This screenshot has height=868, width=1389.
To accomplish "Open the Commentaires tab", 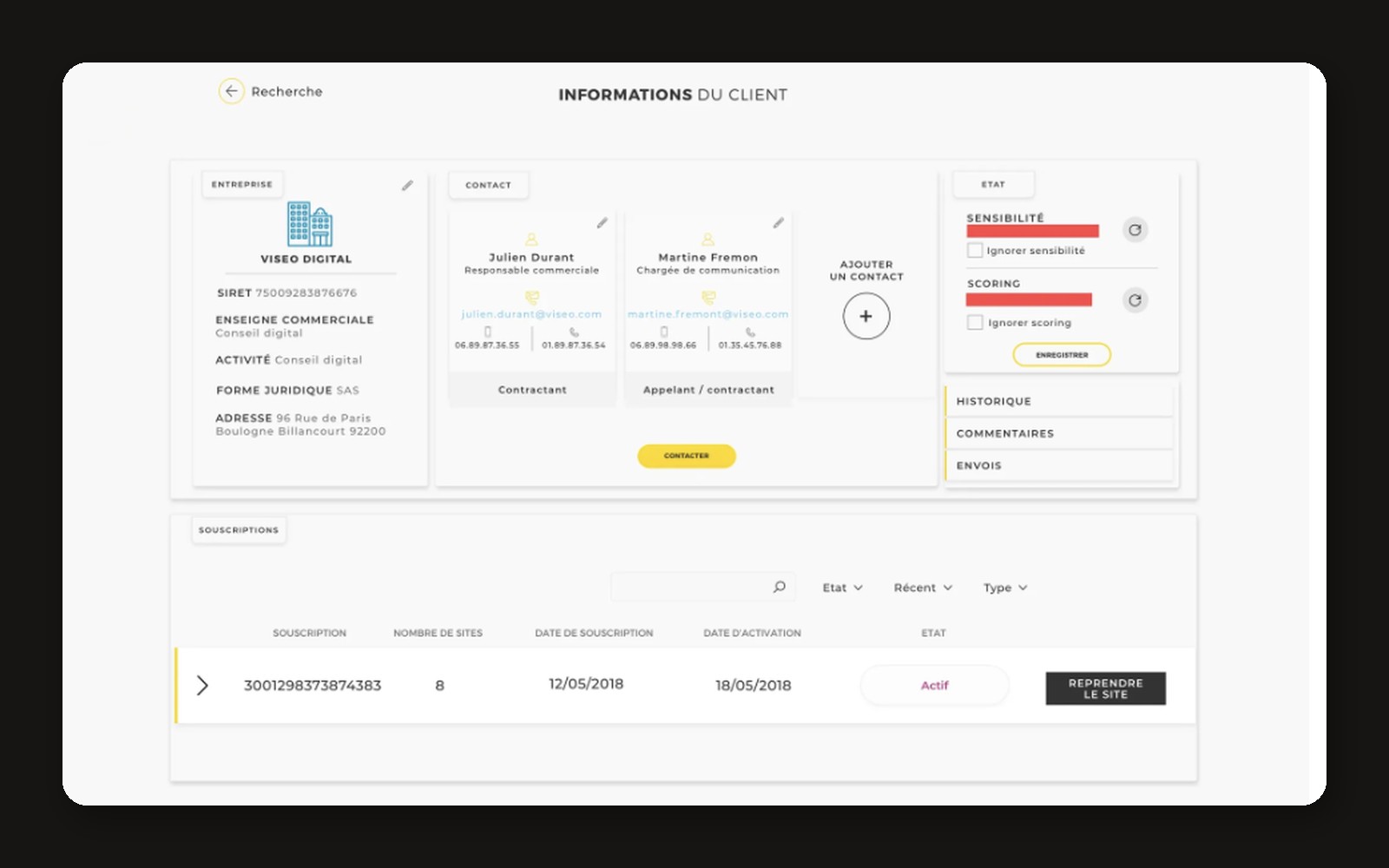I will tap(1058, 433).
